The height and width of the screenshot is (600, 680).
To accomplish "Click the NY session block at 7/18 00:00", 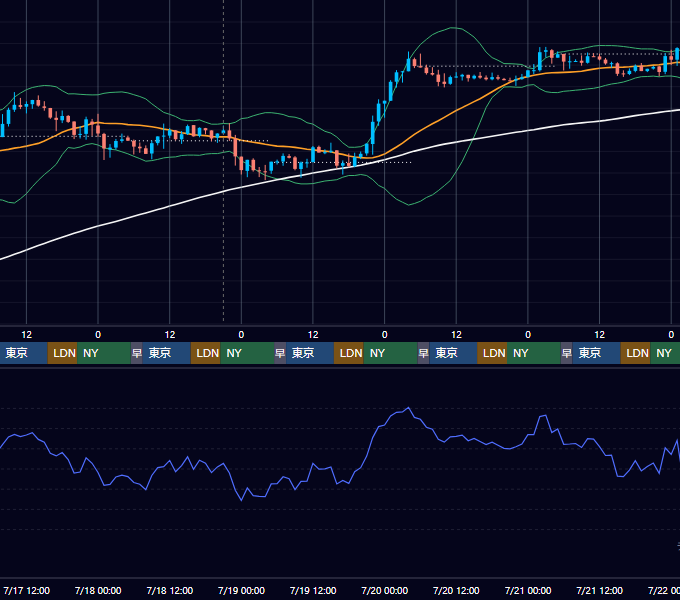I will coord(104,353).
